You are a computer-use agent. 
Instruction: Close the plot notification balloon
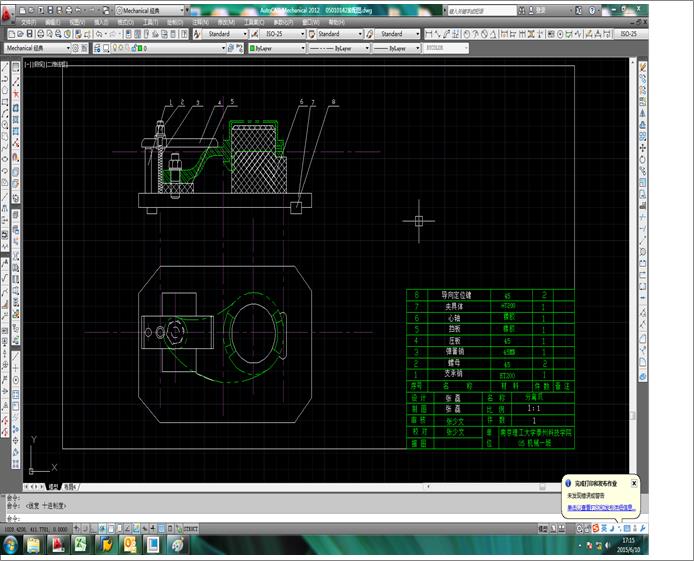634,482
